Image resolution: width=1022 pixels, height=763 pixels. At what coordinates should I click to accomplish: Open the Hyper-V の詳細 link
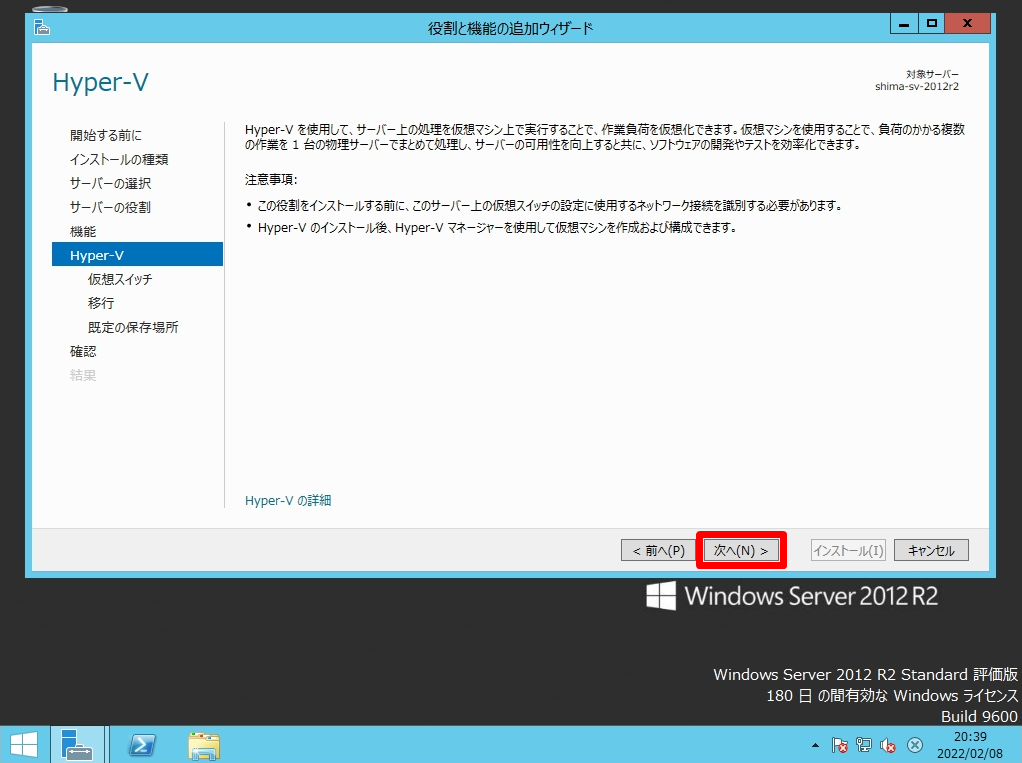click(288, 500)
